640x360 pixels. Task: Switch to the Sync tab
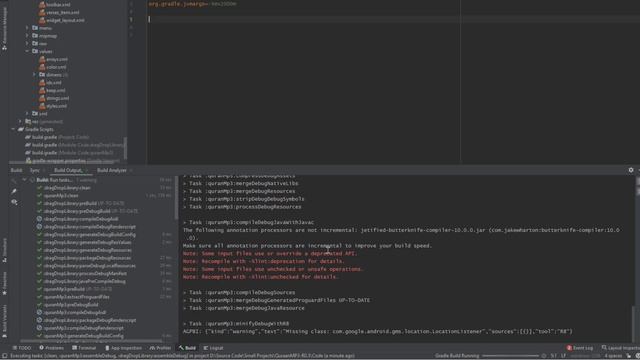point(35,170)
